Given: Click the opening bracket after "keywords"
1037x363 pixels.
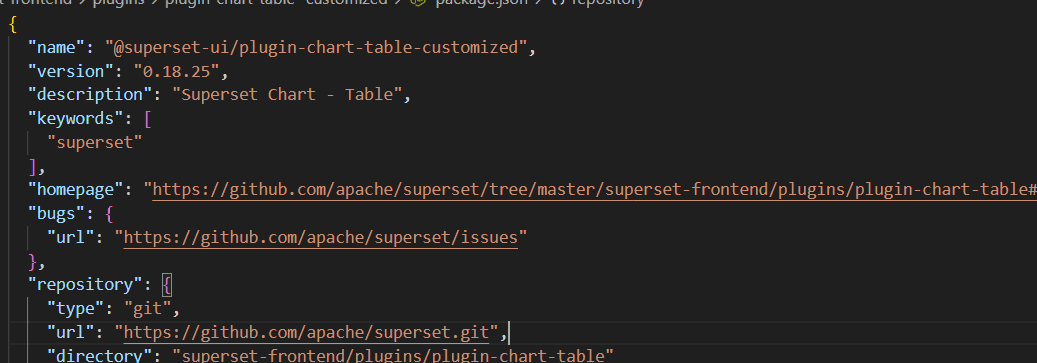Looking at the screenshot, I should tap(148, 119).
